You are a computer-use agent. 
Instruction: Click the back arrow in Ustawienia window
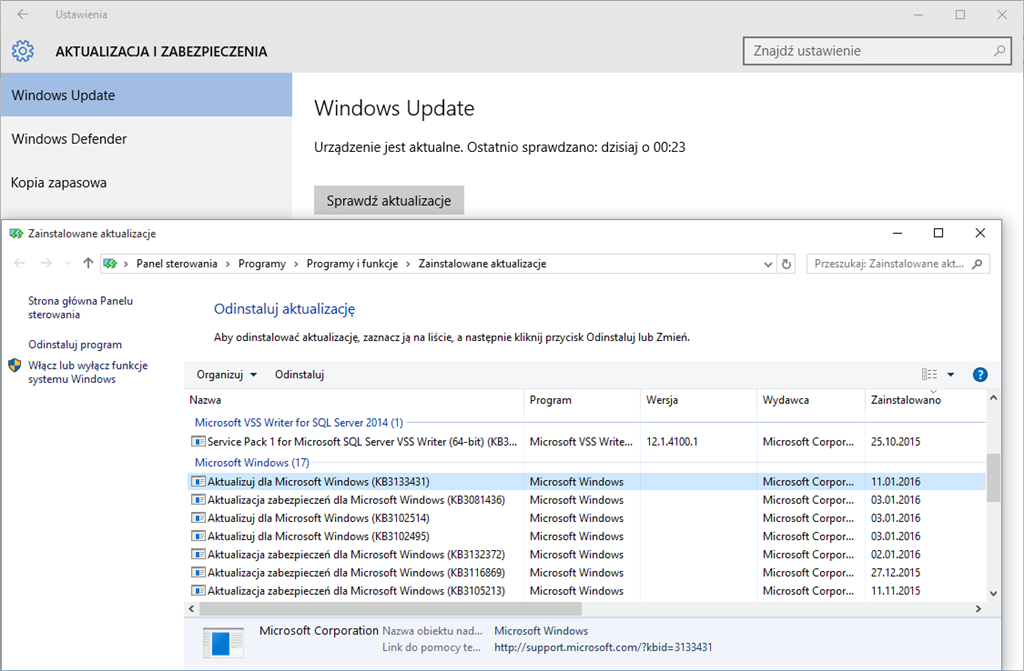[x=23, y=14]
